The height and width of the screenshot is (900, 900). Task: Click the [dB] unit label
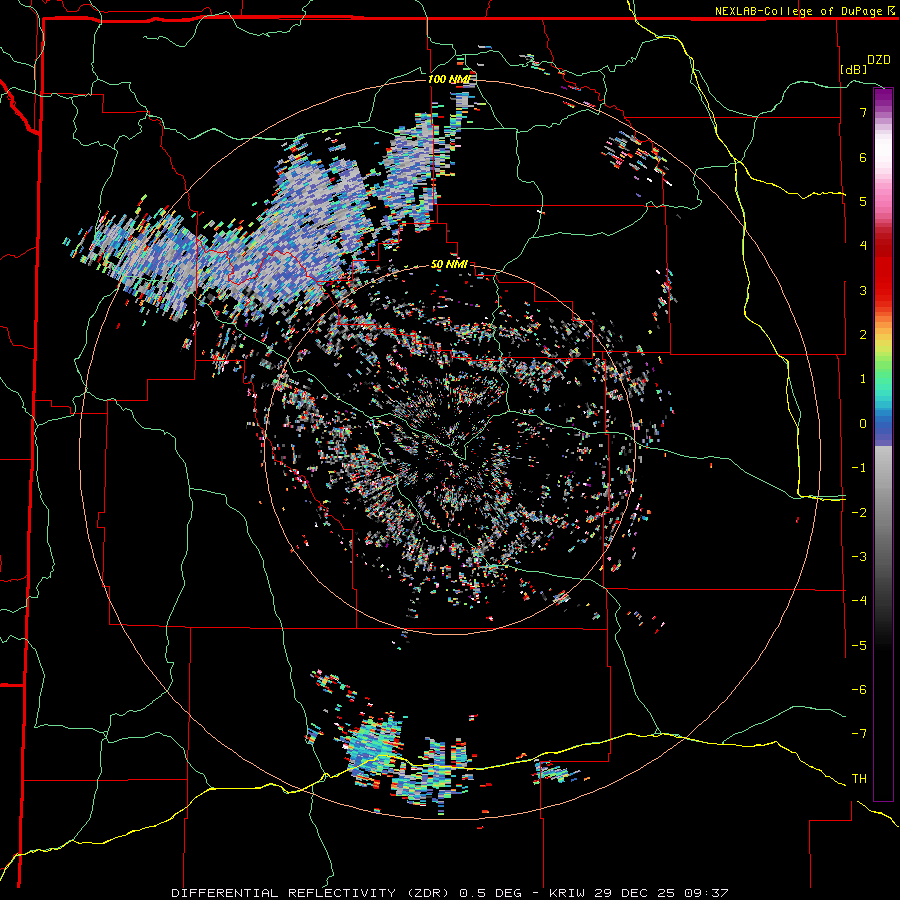pos(853,70)
